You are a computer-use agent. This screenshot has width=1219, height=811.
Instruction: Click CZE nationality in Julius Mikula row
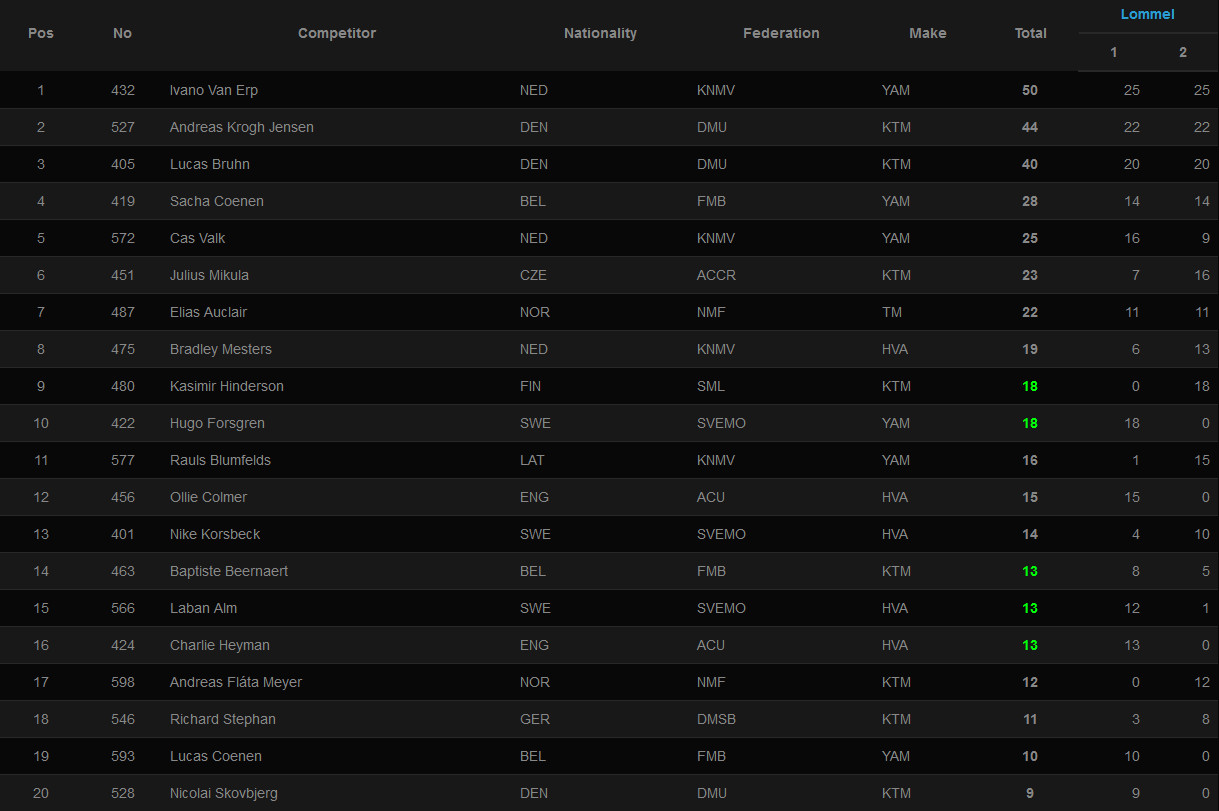[533, 275]
